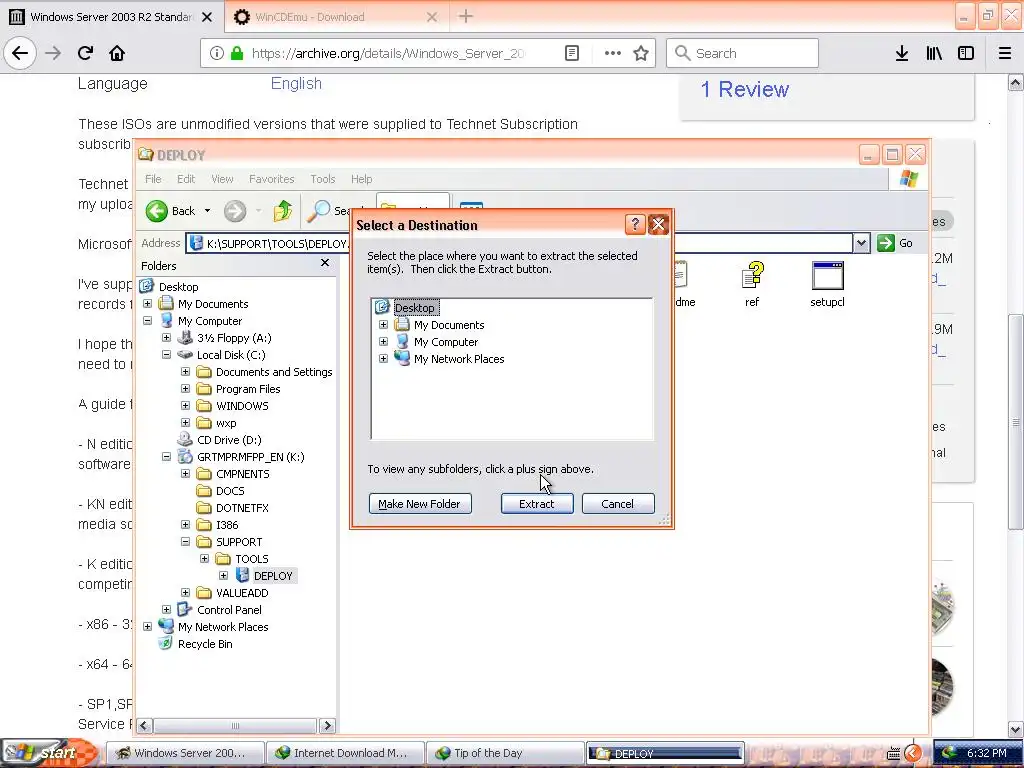Click Back button in DEPLOY window

click(170, 211)
